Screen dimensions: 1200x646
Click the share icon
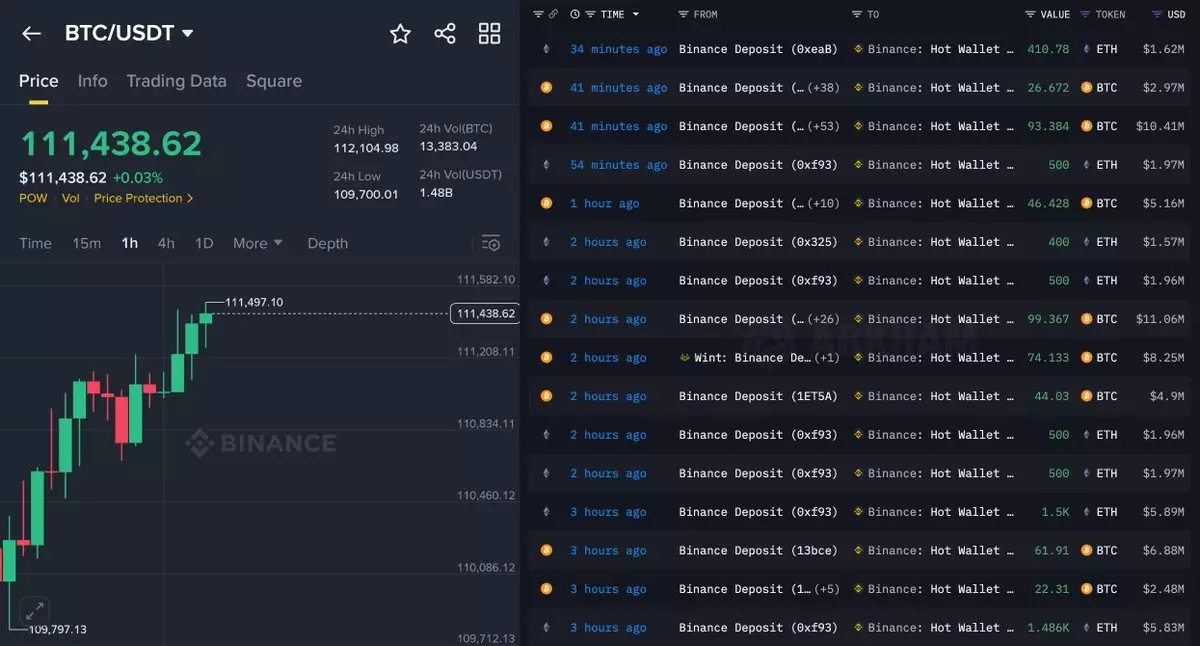click(445, 34)
